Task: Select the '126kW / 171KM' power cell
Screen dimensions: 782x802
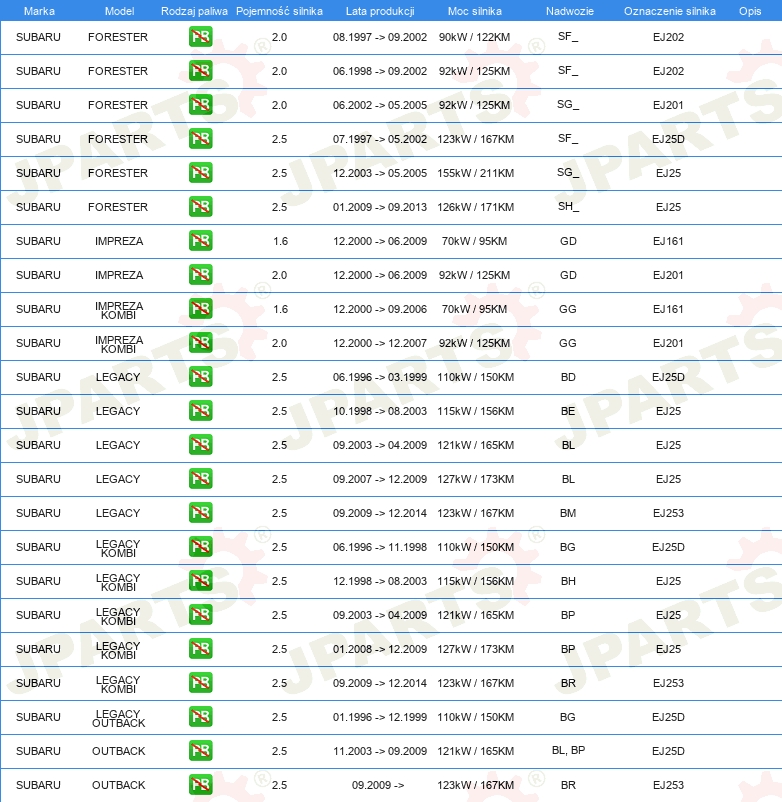Action: (475, 207)
